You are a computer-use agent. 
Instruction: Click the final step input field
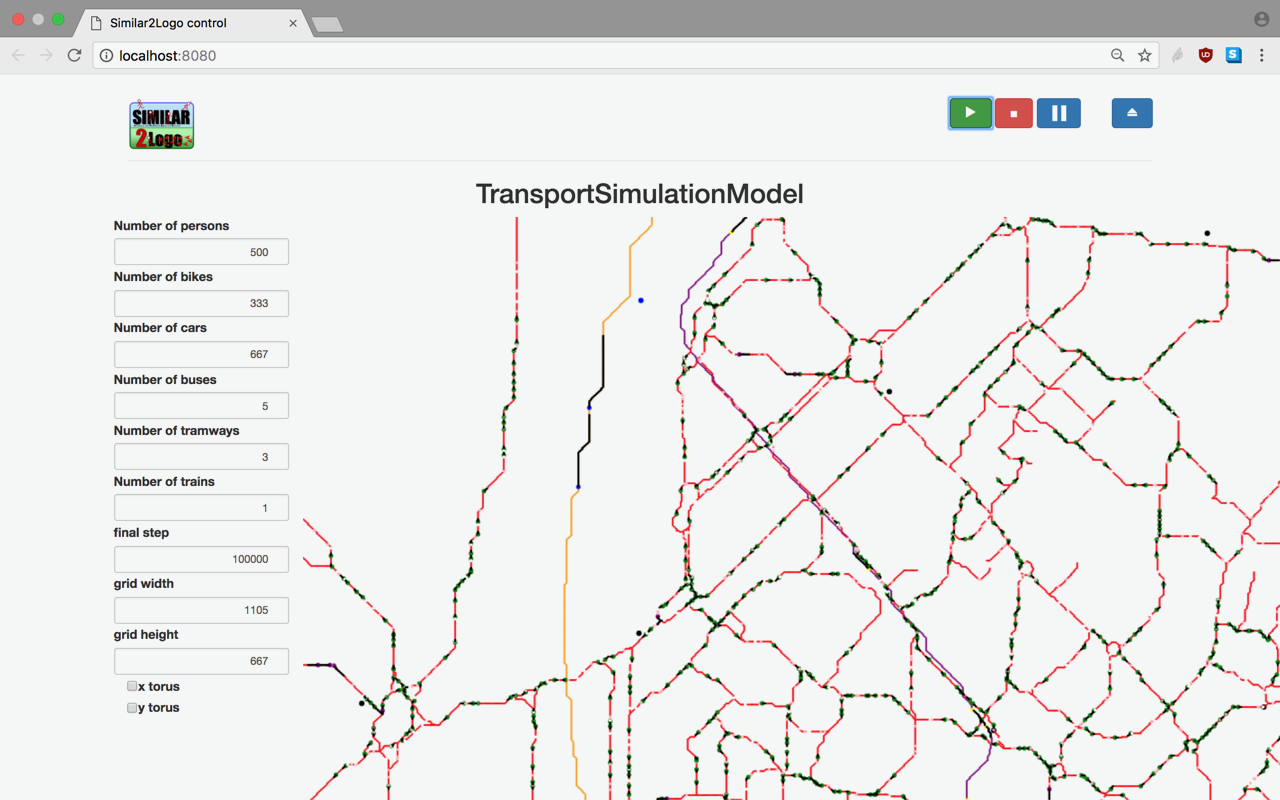click(201, 559)
